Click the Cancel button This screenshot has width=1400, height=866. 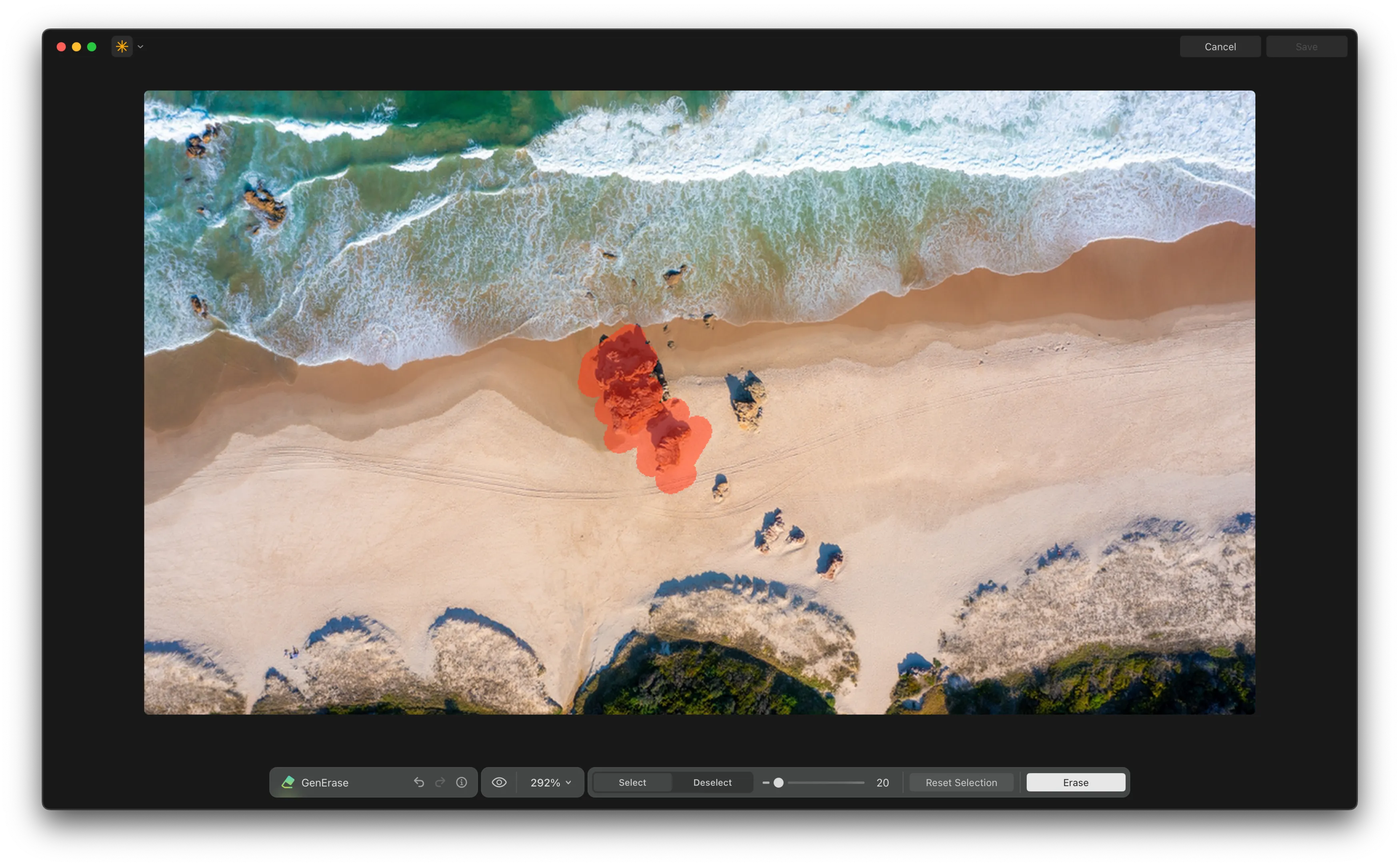[1220, 47]
